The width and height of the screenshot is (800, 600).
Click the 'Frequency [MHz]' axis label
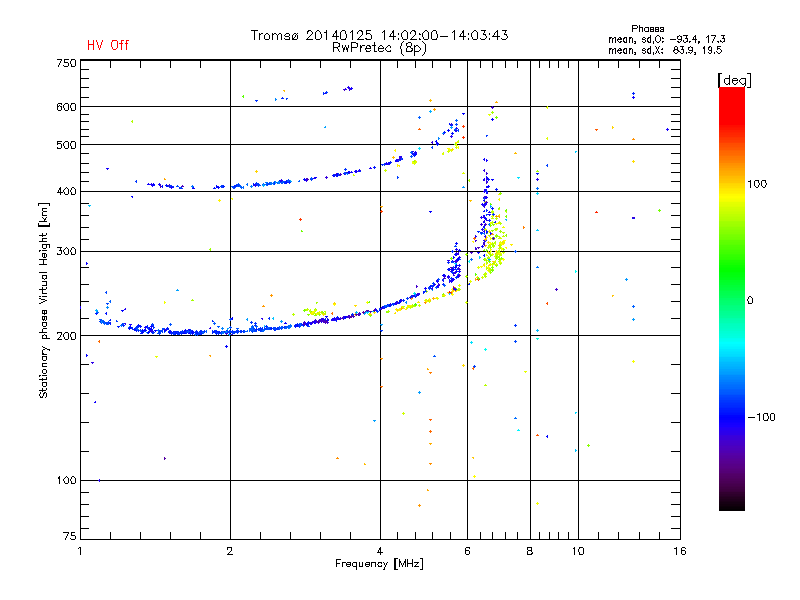pos(379,564)
